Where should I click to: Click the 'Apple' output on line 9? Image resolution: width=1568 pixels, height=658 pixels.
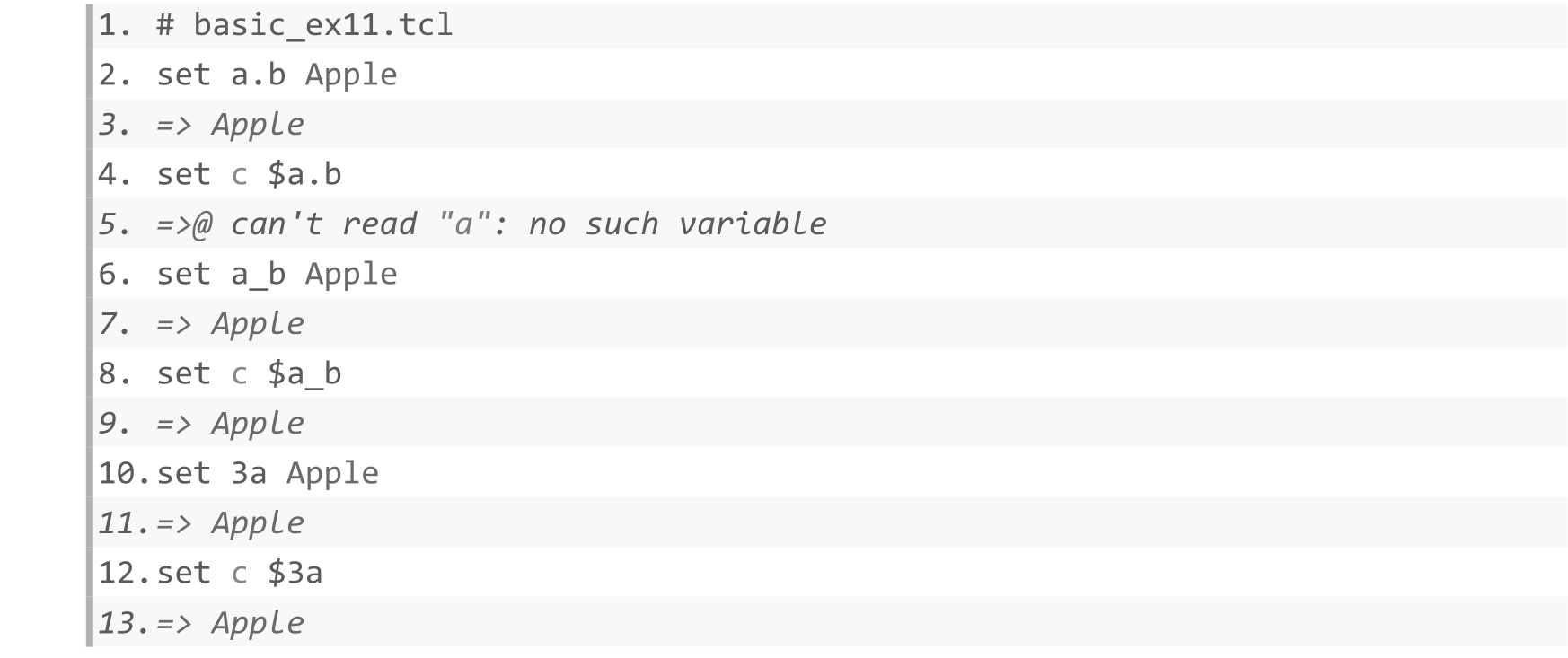coord(258,424)
